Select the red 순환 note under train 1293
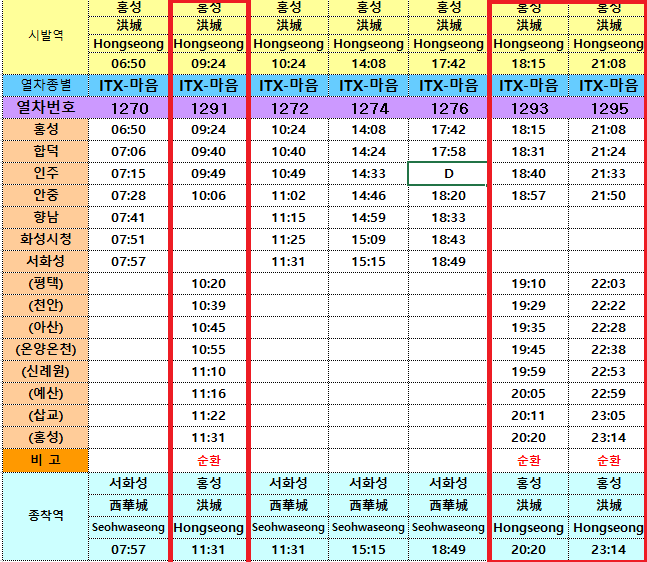647x562 pixels. [x=529, y=460]
